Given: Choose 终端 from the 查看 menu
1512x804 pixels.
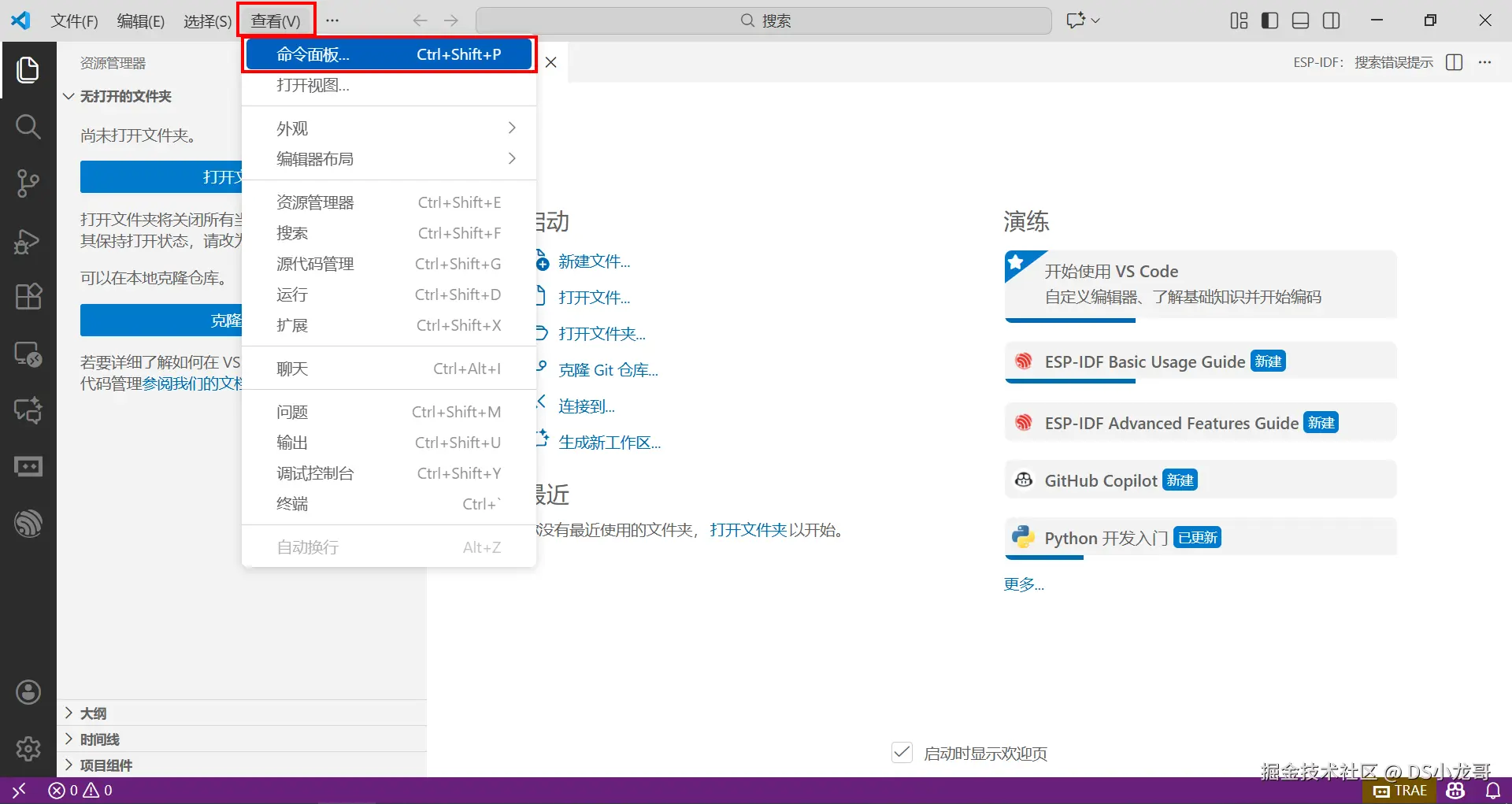Looking at the screenshot, I should pyautogui.click(x=389, y=504).
